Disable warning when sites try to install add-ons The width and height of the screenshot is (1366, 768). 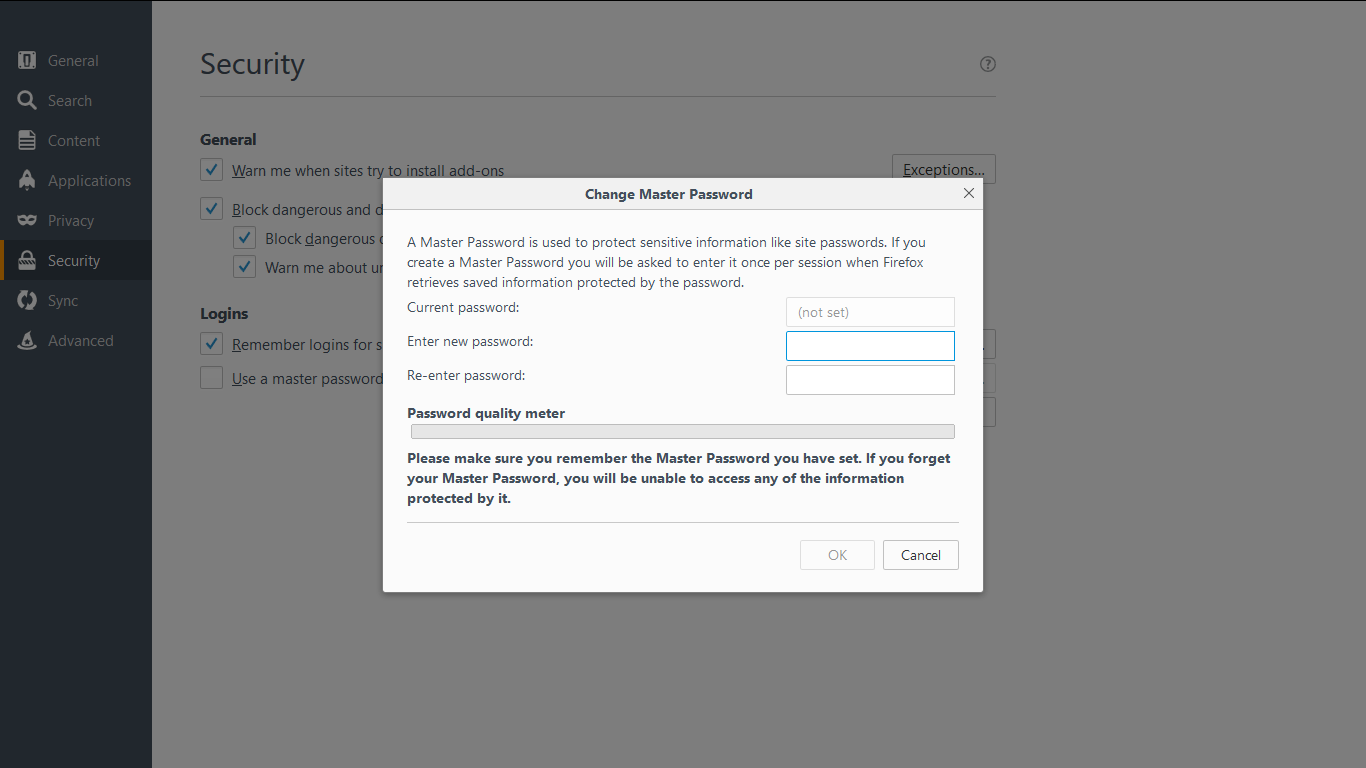coord(211,170)
